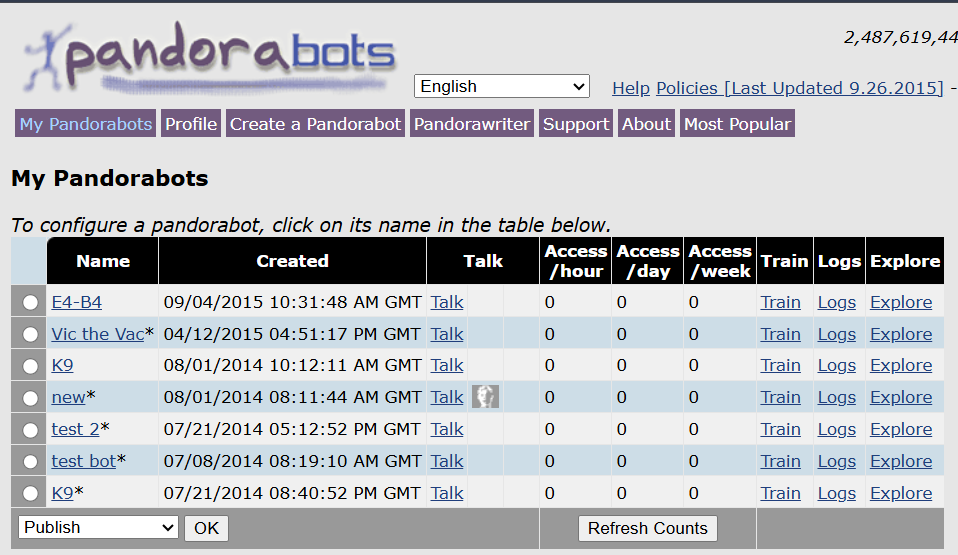Screen dimensions: 958x555
Task: Open the test bot name link
Action: 84,461
